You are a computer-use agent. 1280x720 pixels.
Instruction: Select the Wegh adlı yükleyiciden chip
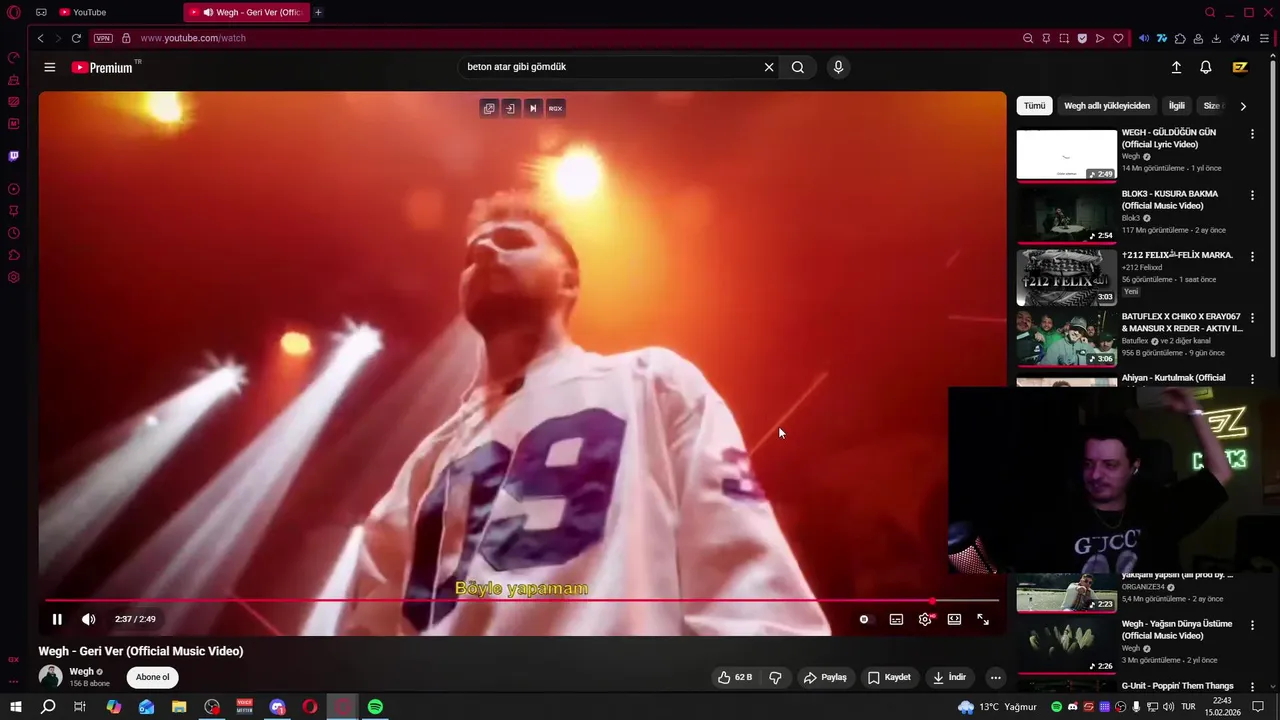pyautogui.click(x=1107, y=106)
